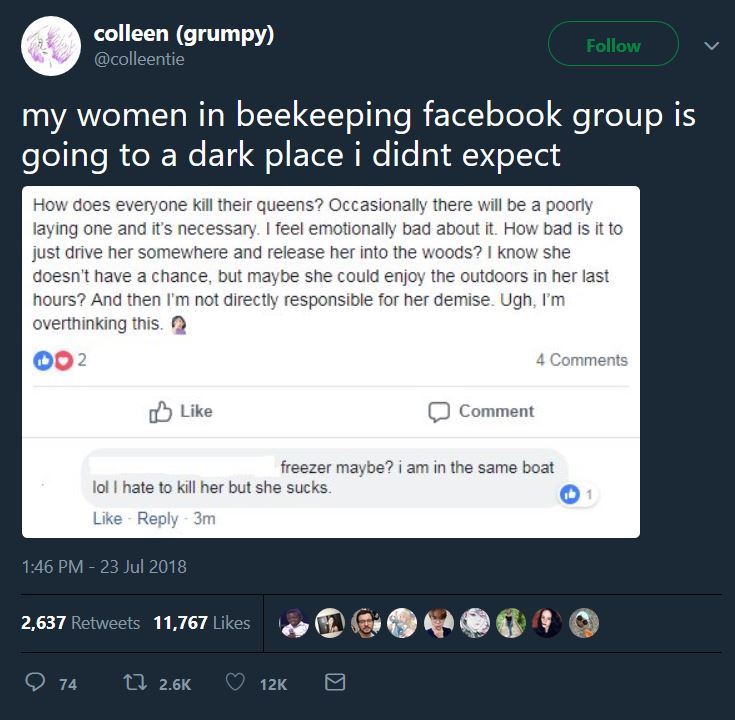The image size is (735, 720).
Task: Like the tweet with heart icon
Action: point(236,683)
